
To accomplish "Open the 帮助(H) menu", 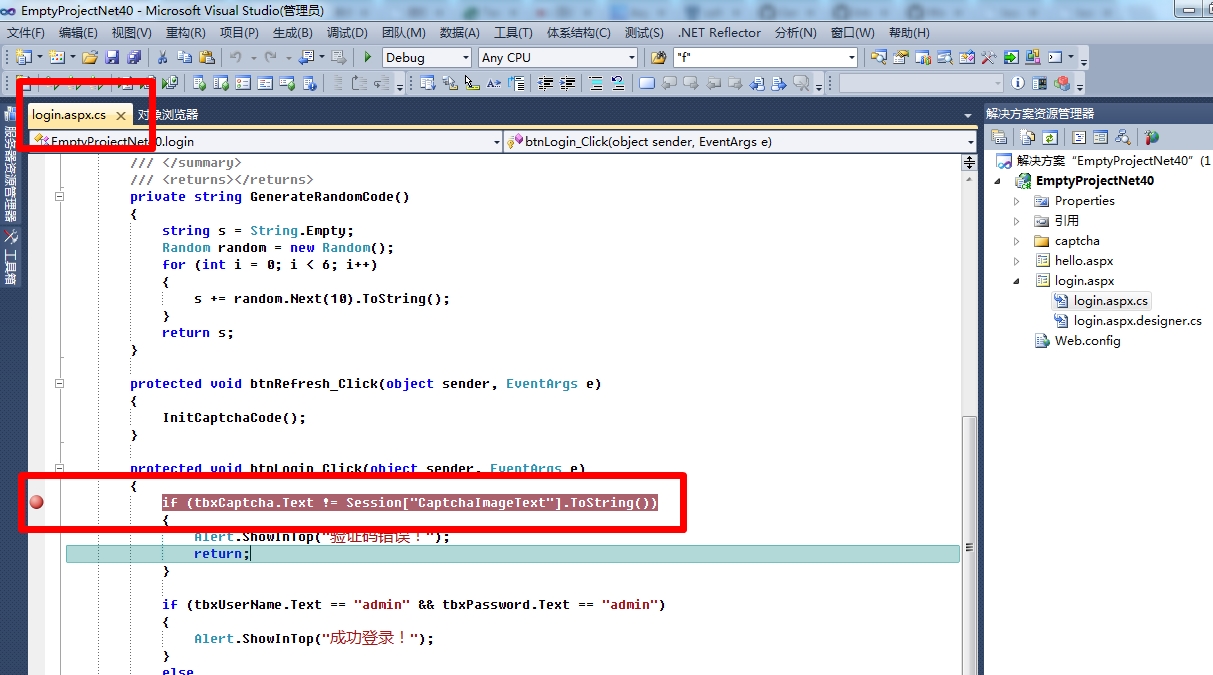I will point(910,33).
